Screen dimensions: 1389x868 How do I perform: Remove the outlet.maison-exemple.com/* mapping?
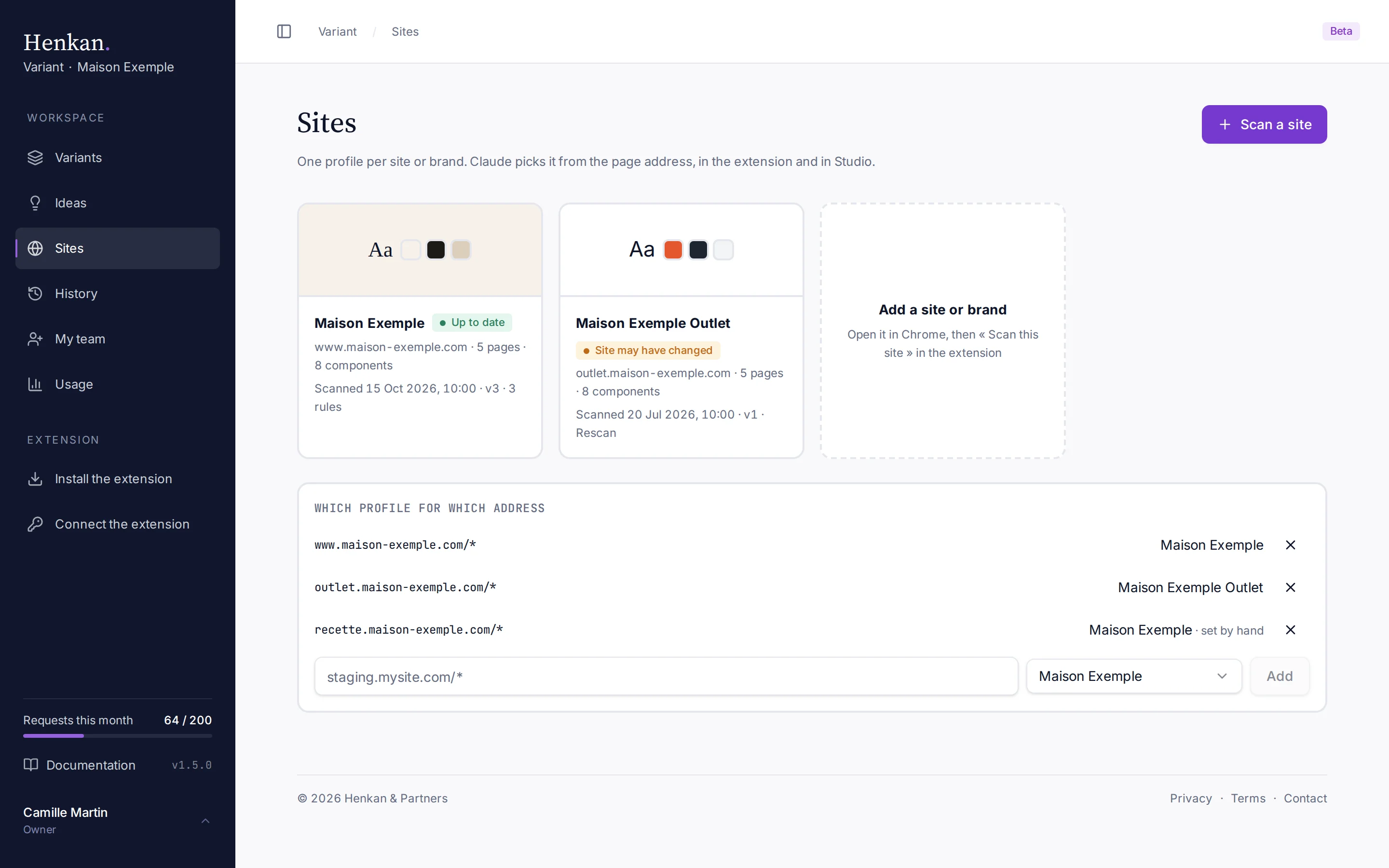[1290, 587]
